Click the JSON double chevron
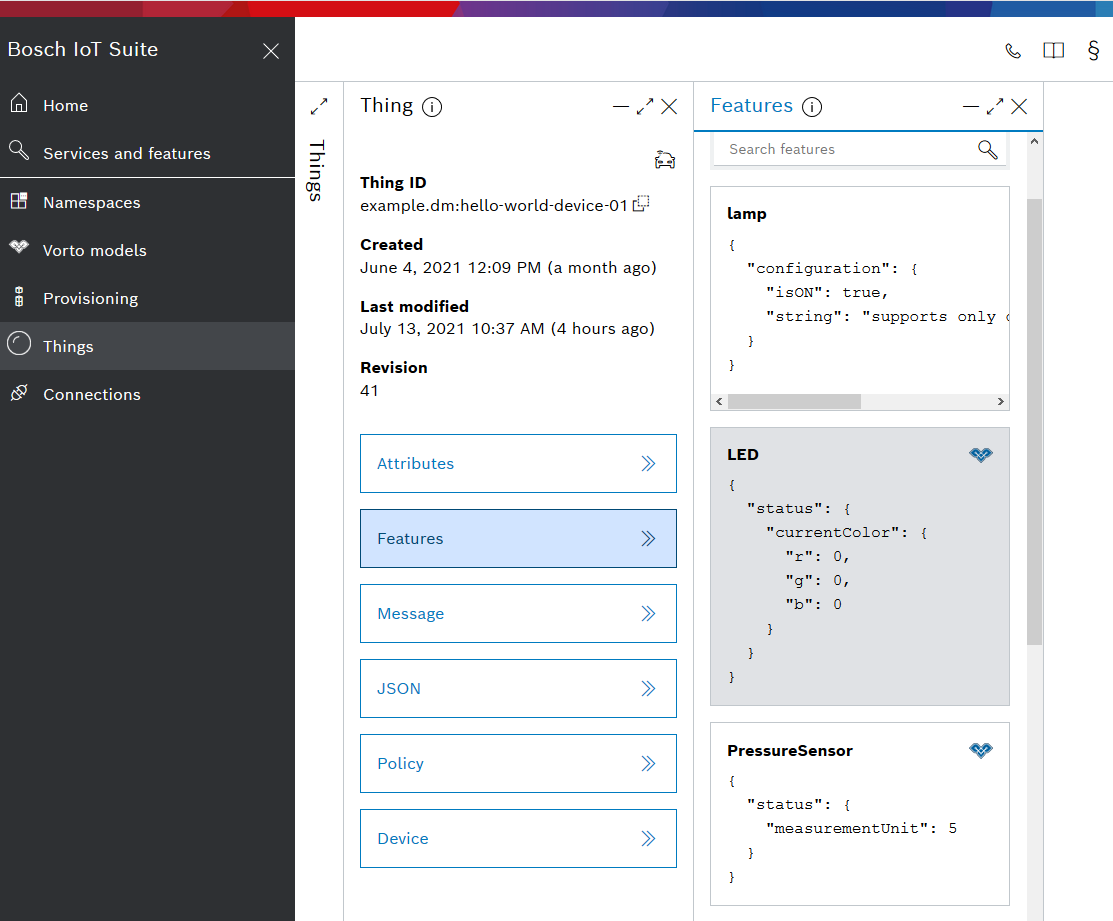This screenshot has height=921, width=1113. (648, 688)
